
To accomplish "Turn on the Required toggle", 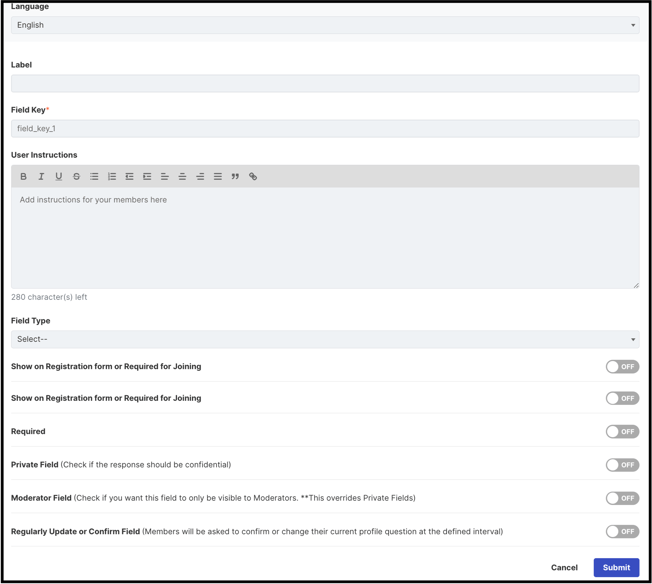I will [x=622, y=431].
